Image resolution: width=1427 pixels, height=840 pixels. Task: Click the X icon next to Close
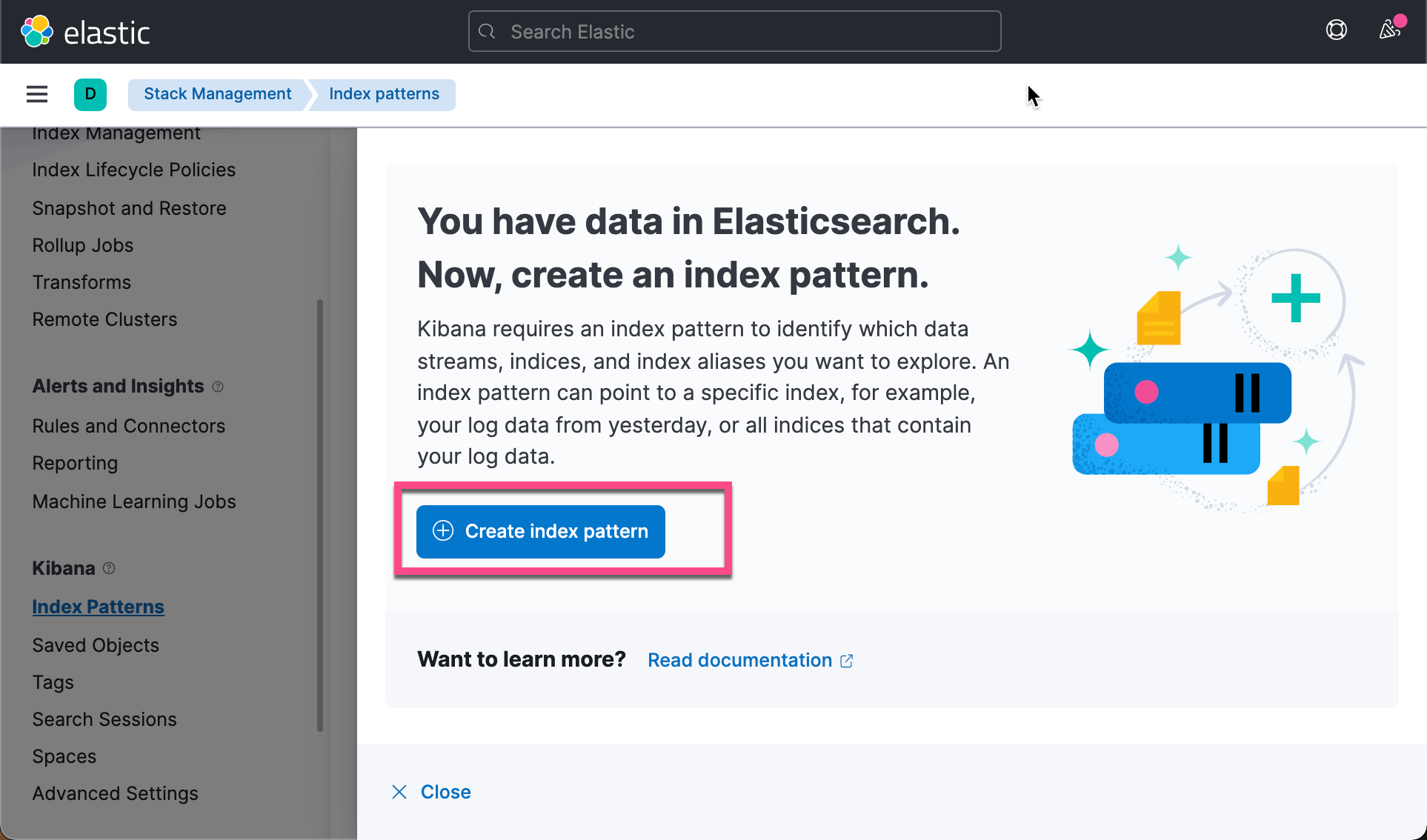click(x=399, y=791)
